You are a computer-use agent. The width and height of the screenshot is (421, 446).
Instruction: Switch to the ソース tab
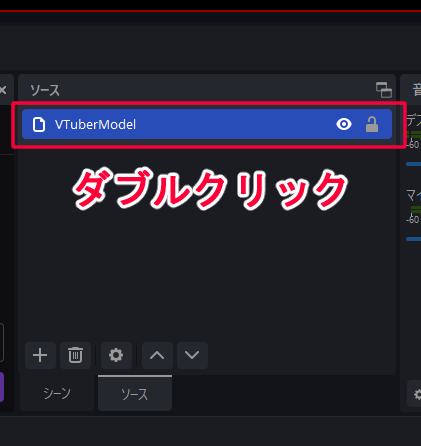(x=135, y=394)
